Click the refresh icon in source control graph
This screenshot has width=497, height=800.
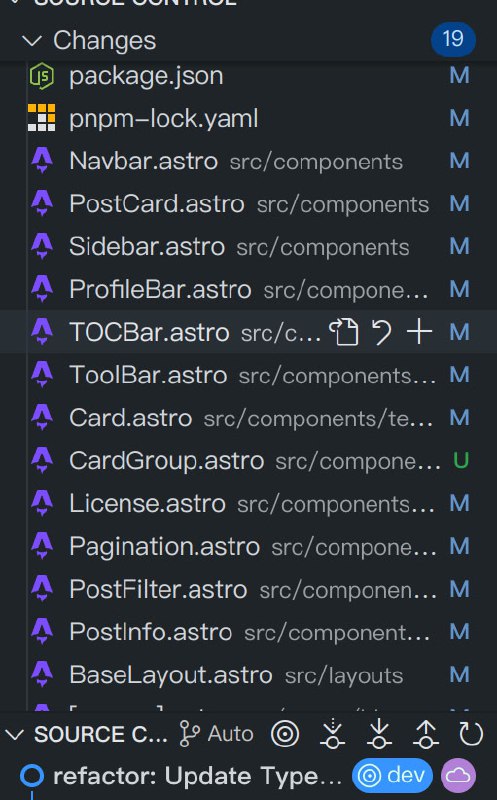click(470, 734)
